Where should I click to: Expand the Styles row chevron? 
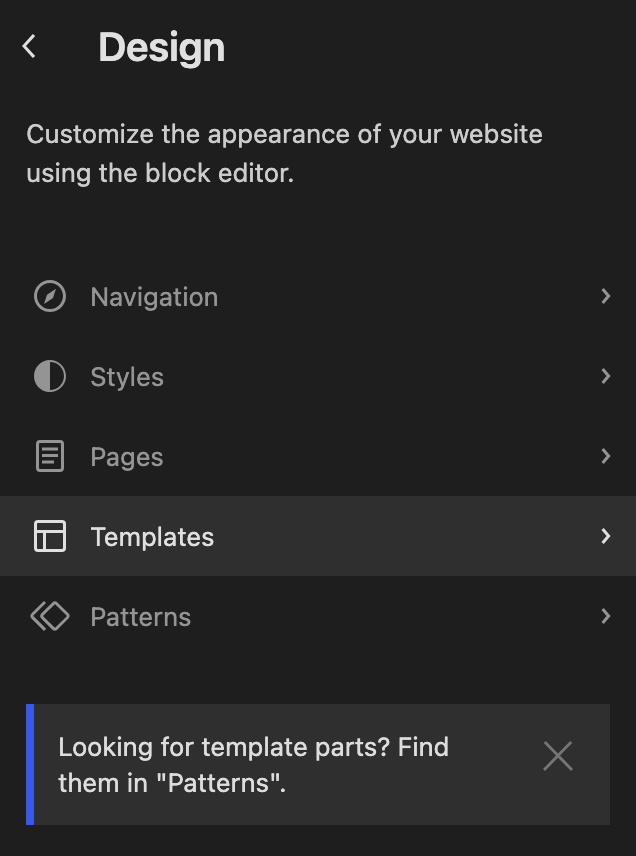click(x=605, y=377)
